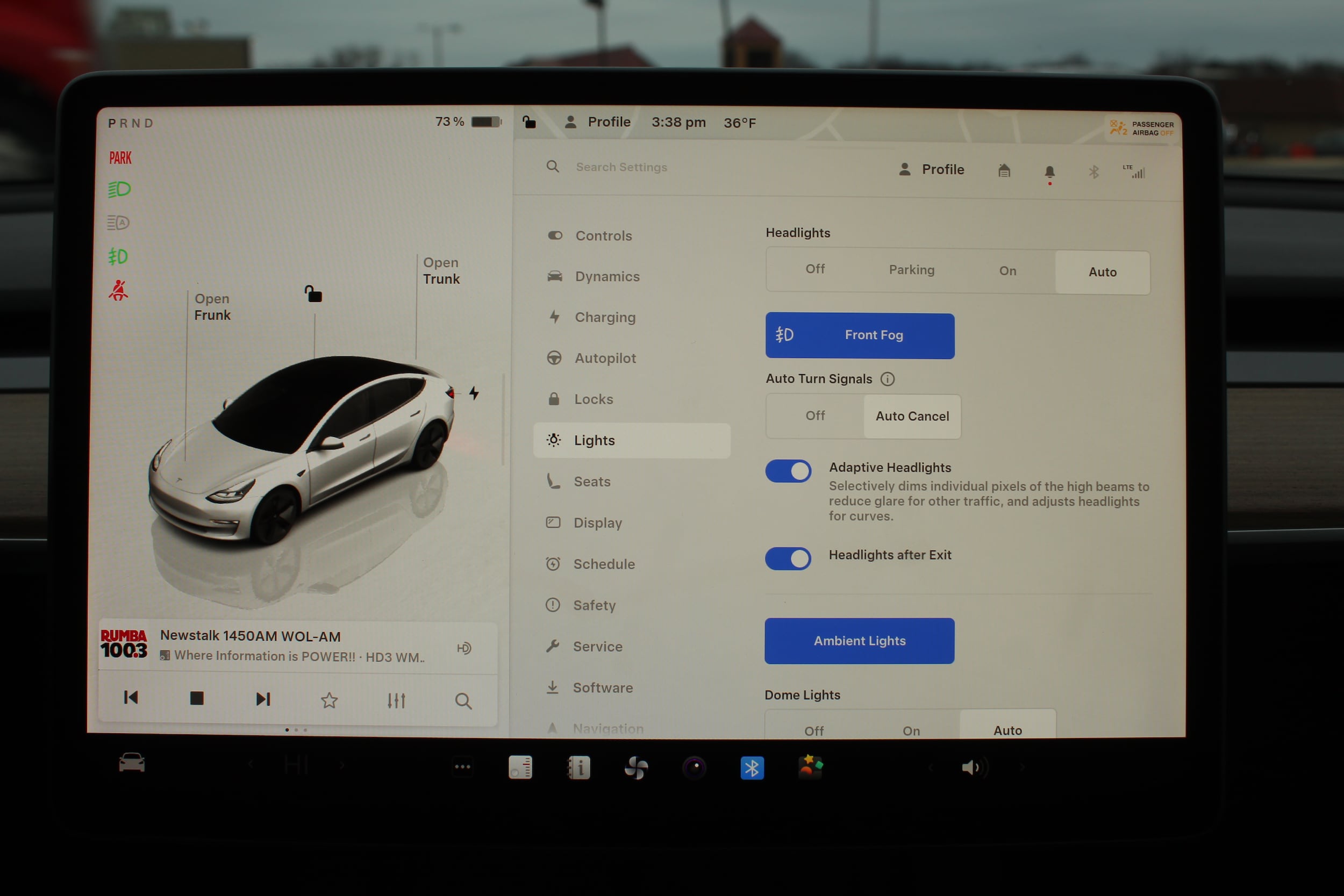The width and height of the screenshot is (1344, 896).
Task: Open Profile dropdown in settings header
Action: (932, 170)
